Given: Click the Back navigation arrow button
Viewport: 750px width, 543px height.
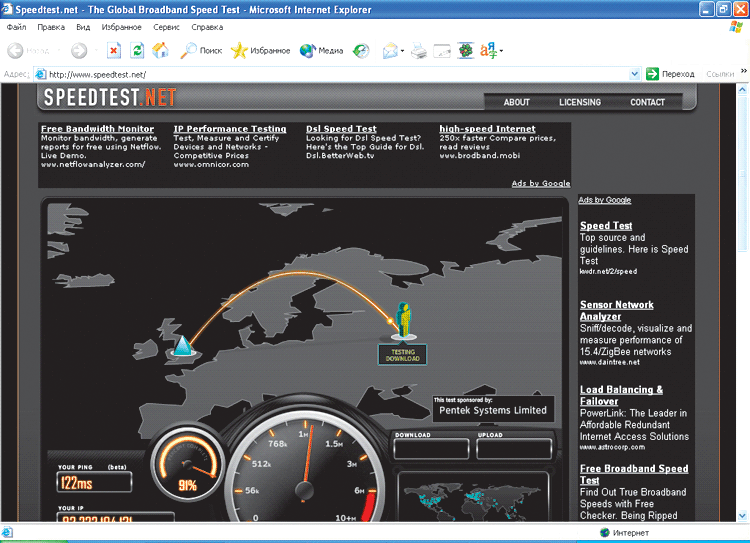Looking at the screenshot, I should click(x=15, y=50).
